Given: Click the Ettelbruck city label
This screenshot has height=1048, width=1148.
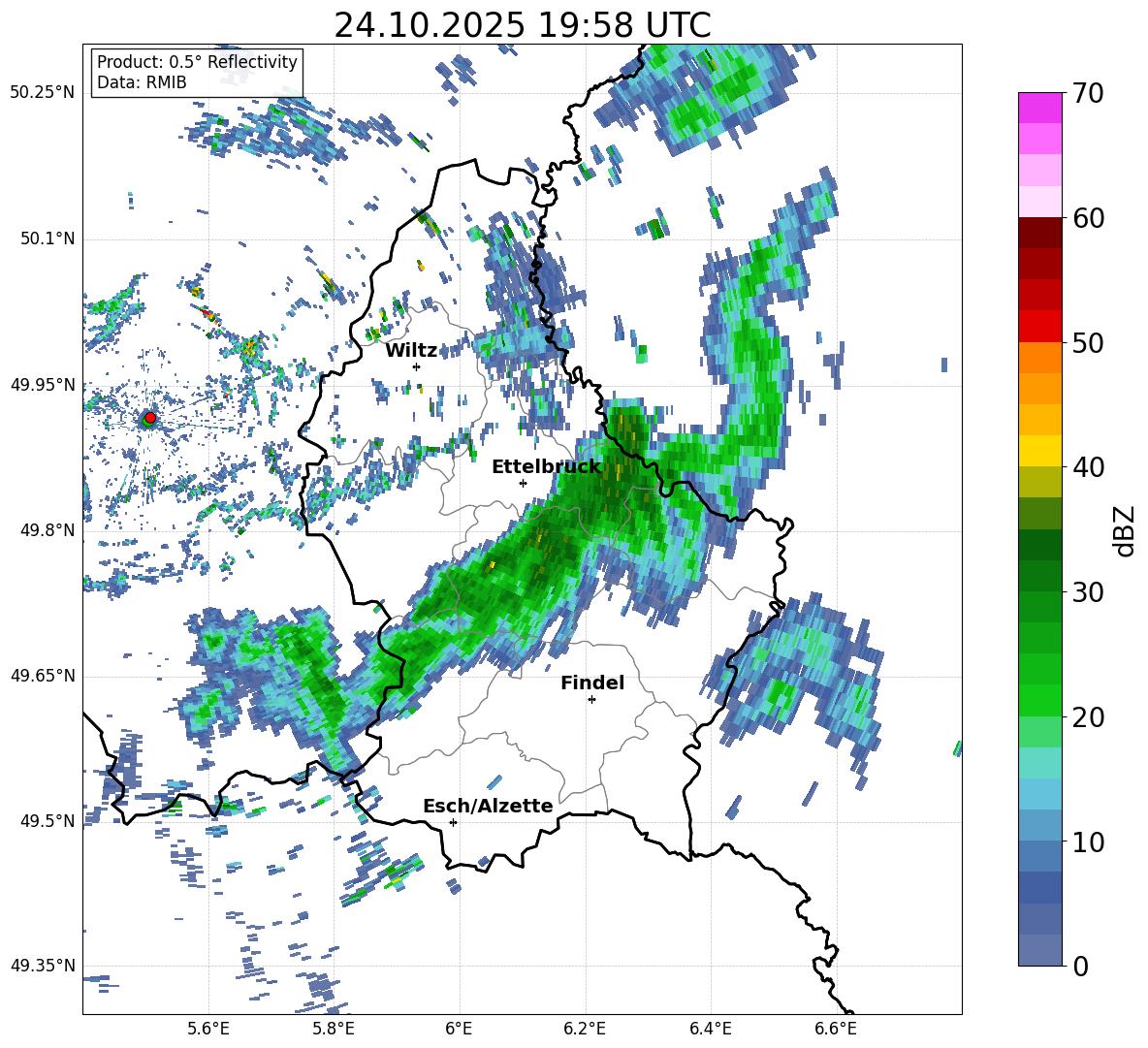Looking at the screenshot, I should [x=546, y=467].
